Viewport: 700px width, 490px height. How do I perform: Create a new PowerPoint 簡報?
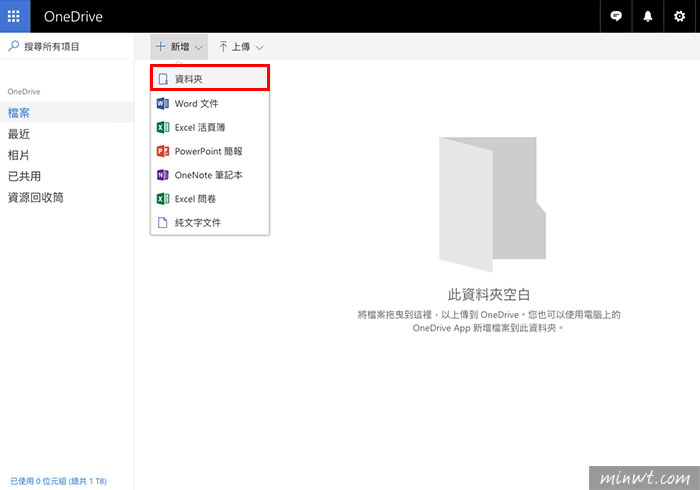pyautogui.click(x=210, y=151)
